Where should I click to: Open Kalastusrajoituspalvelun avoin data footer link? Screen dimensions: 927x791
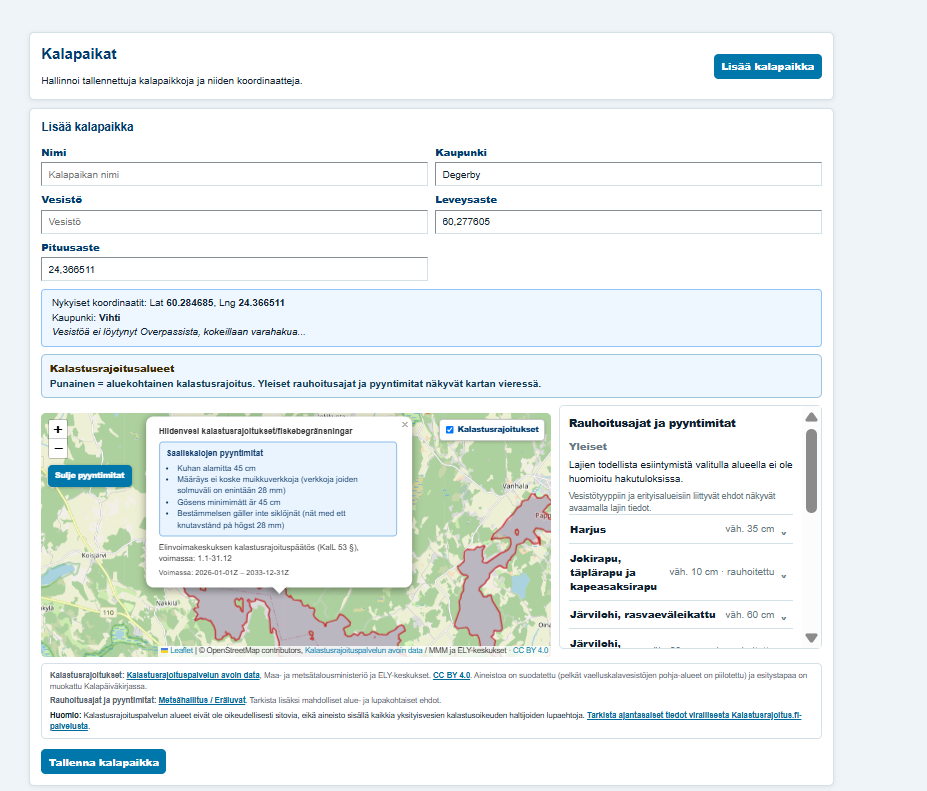(x=193, y=675)
